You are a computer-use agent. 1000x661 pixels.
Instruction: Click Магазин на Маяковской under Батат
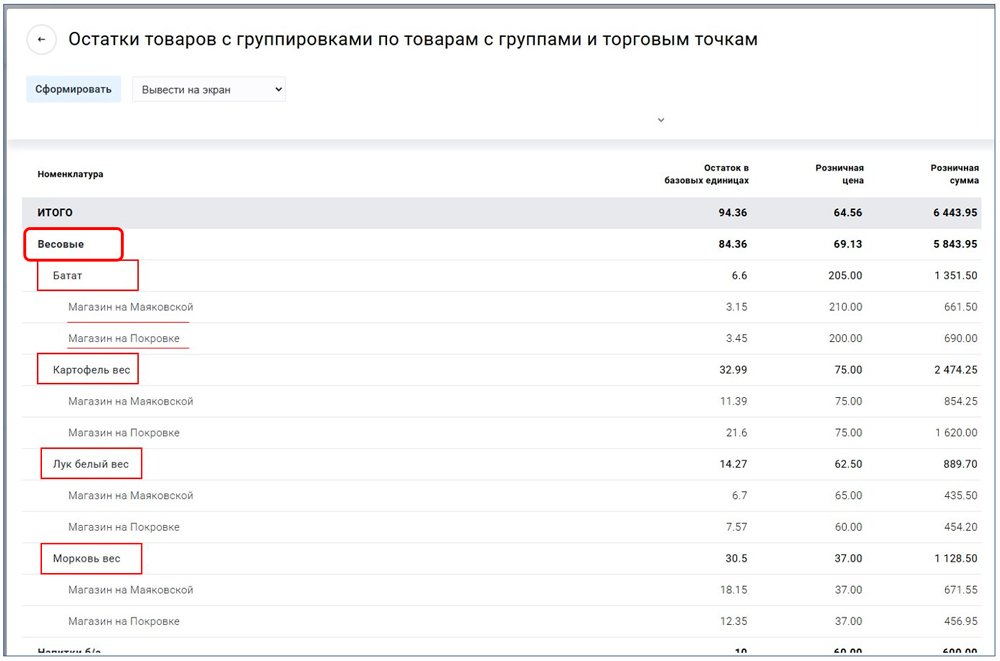pyautogui.click(x=130, y=307)
